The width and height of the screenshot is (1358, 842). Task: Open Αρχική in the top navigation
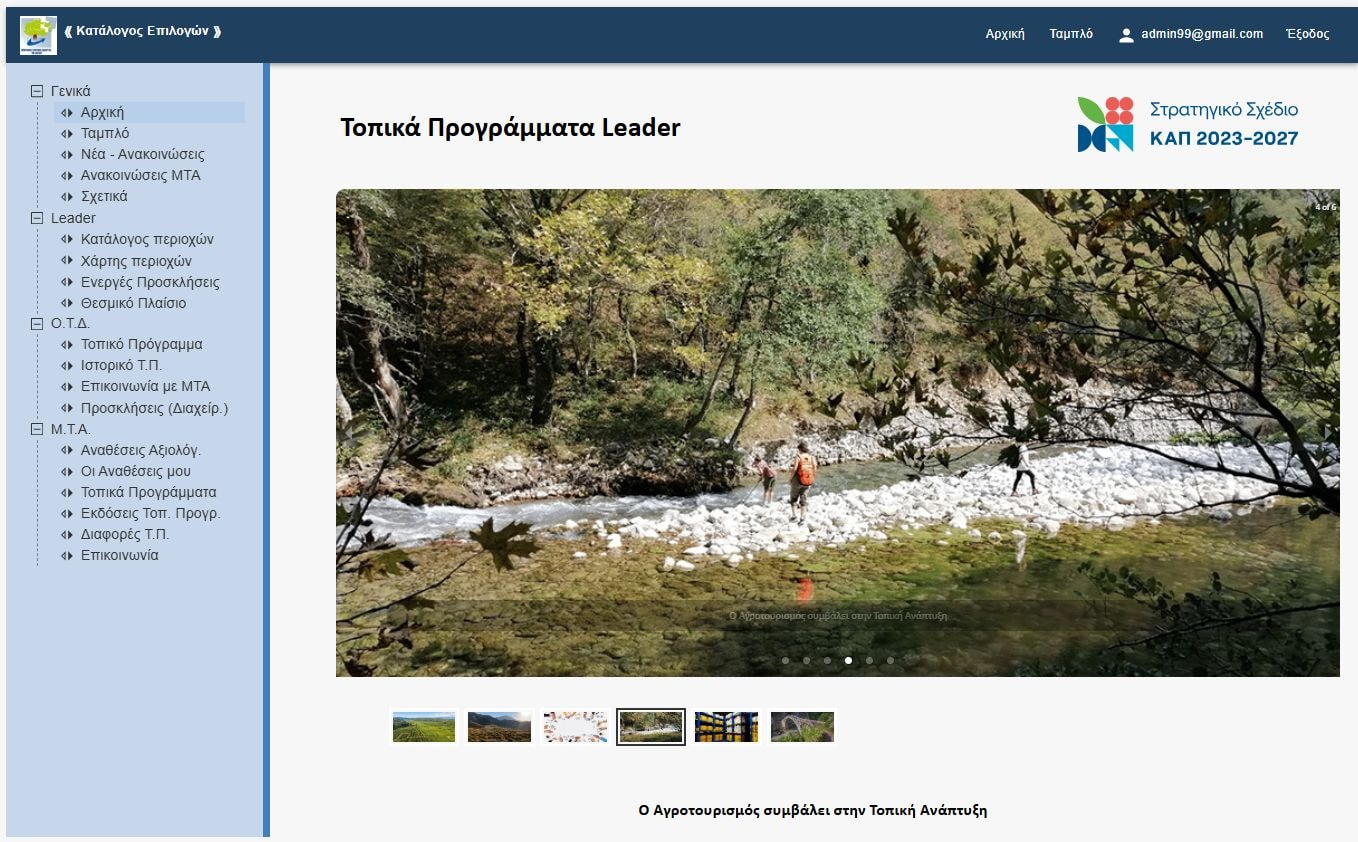point(1005,34)
